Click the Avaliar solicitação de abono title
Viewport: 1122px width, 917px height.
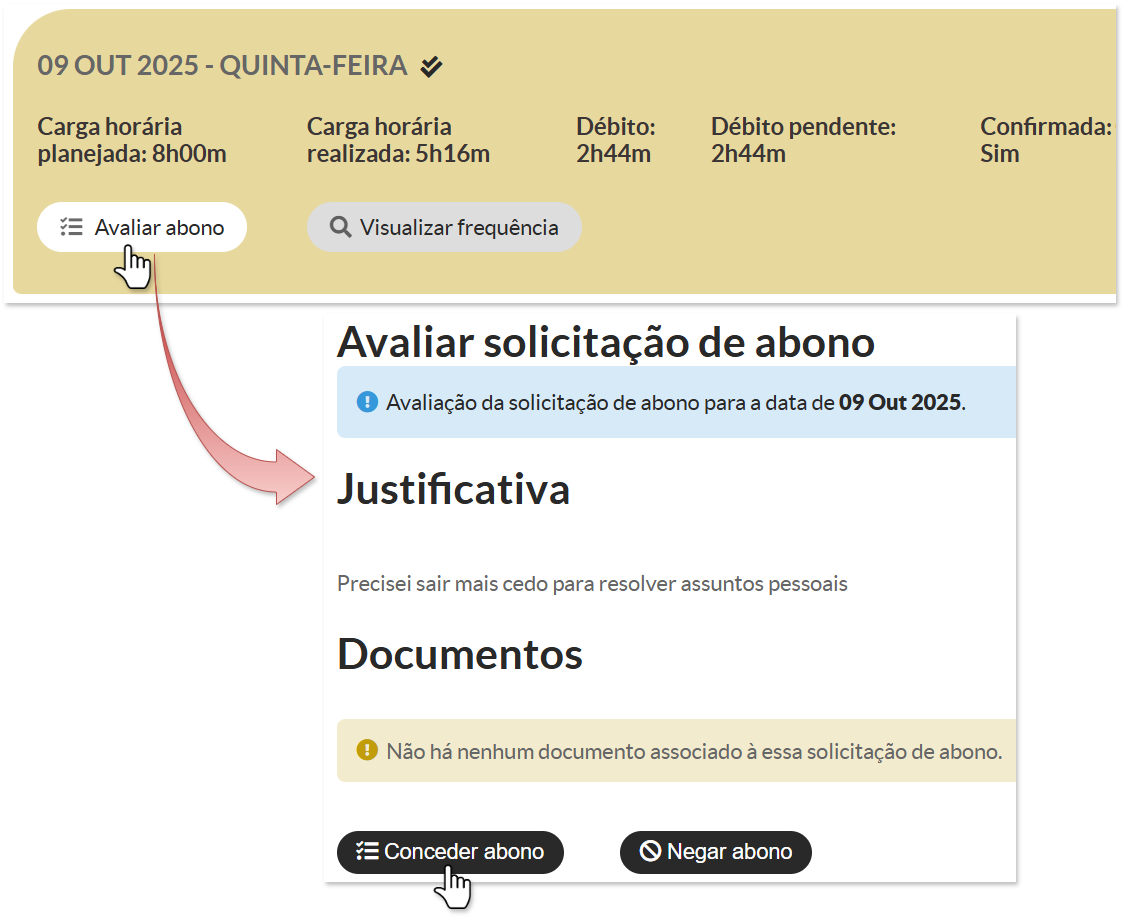(x=605, y=342)
